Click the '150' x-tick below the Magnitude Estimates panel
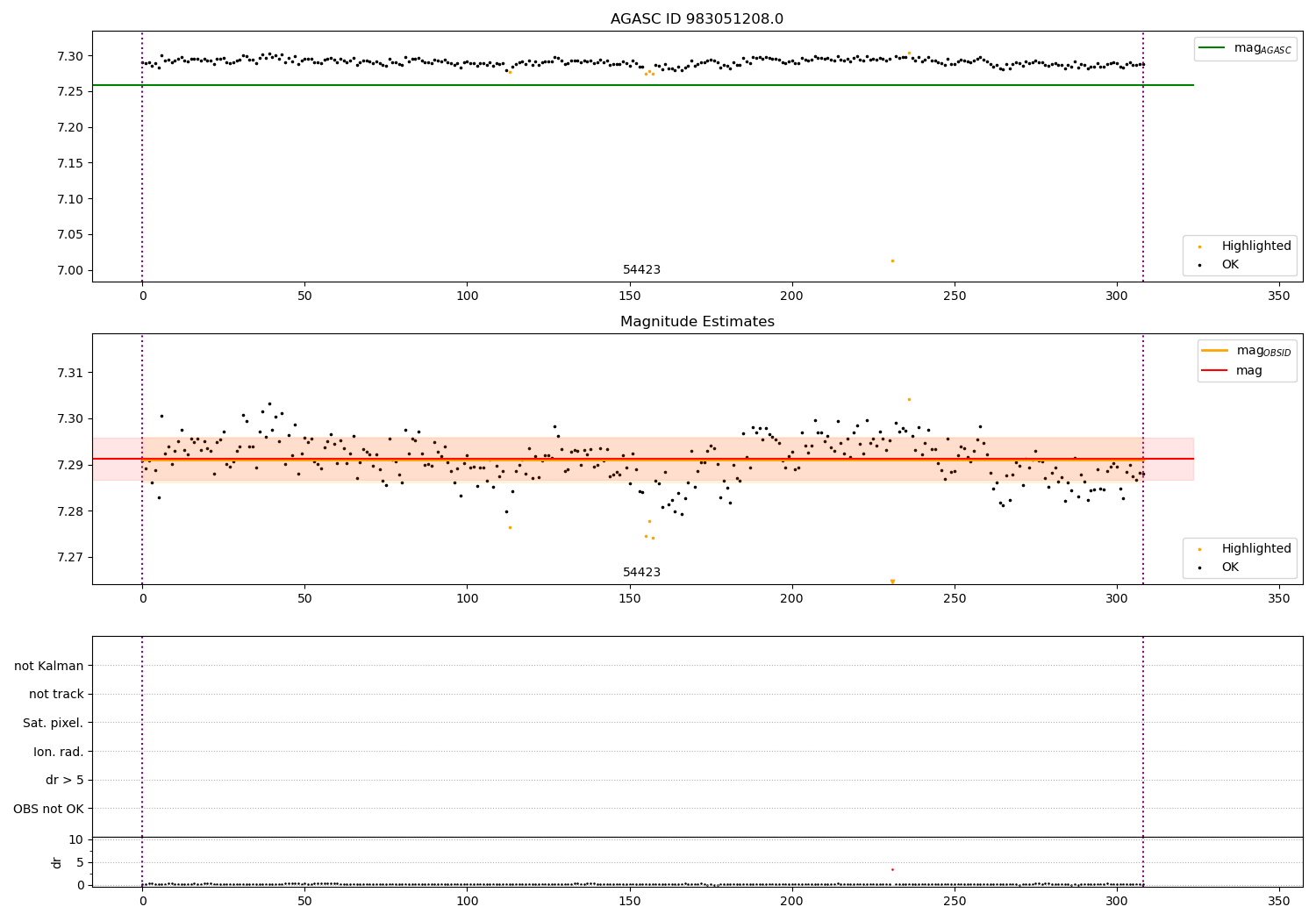 tap(629, 598)
